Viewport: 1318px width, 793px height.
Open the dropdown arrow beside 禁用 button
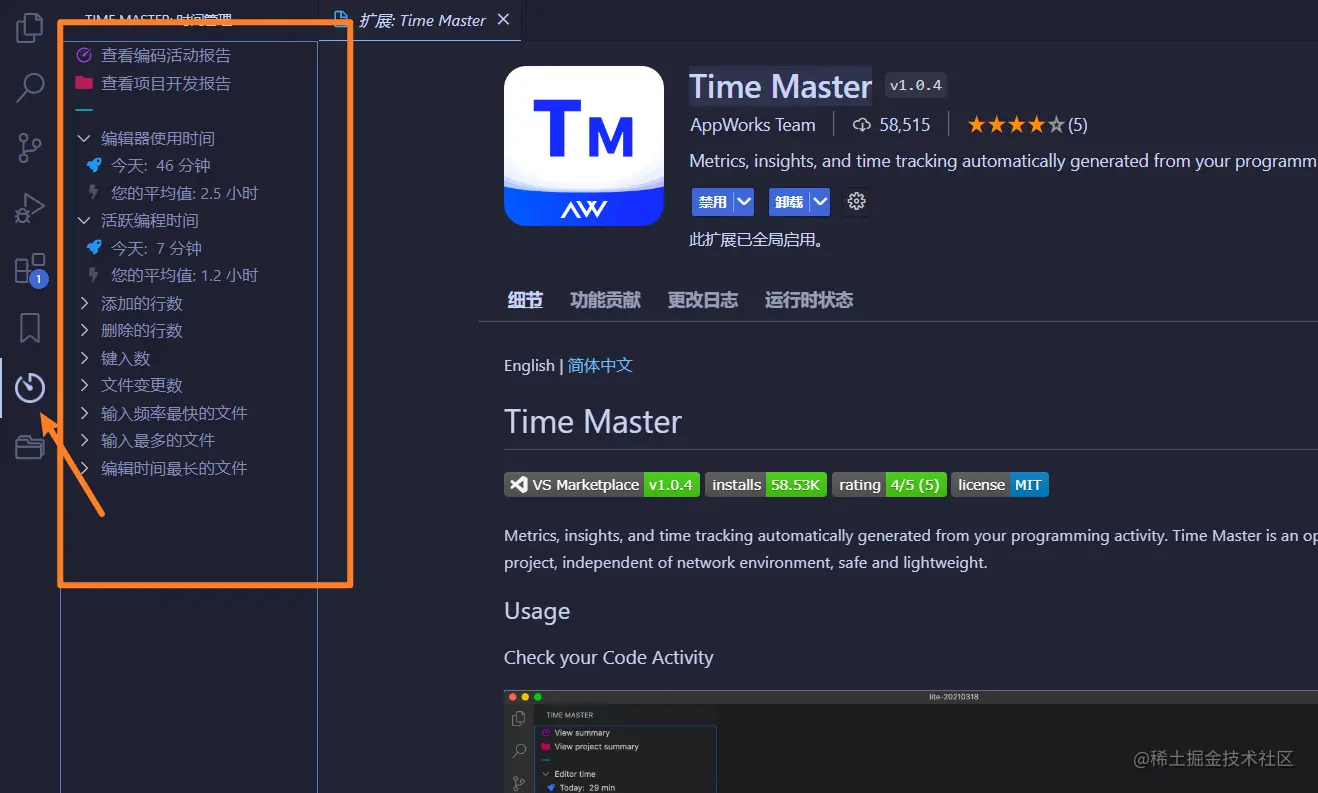coord(744,201)
